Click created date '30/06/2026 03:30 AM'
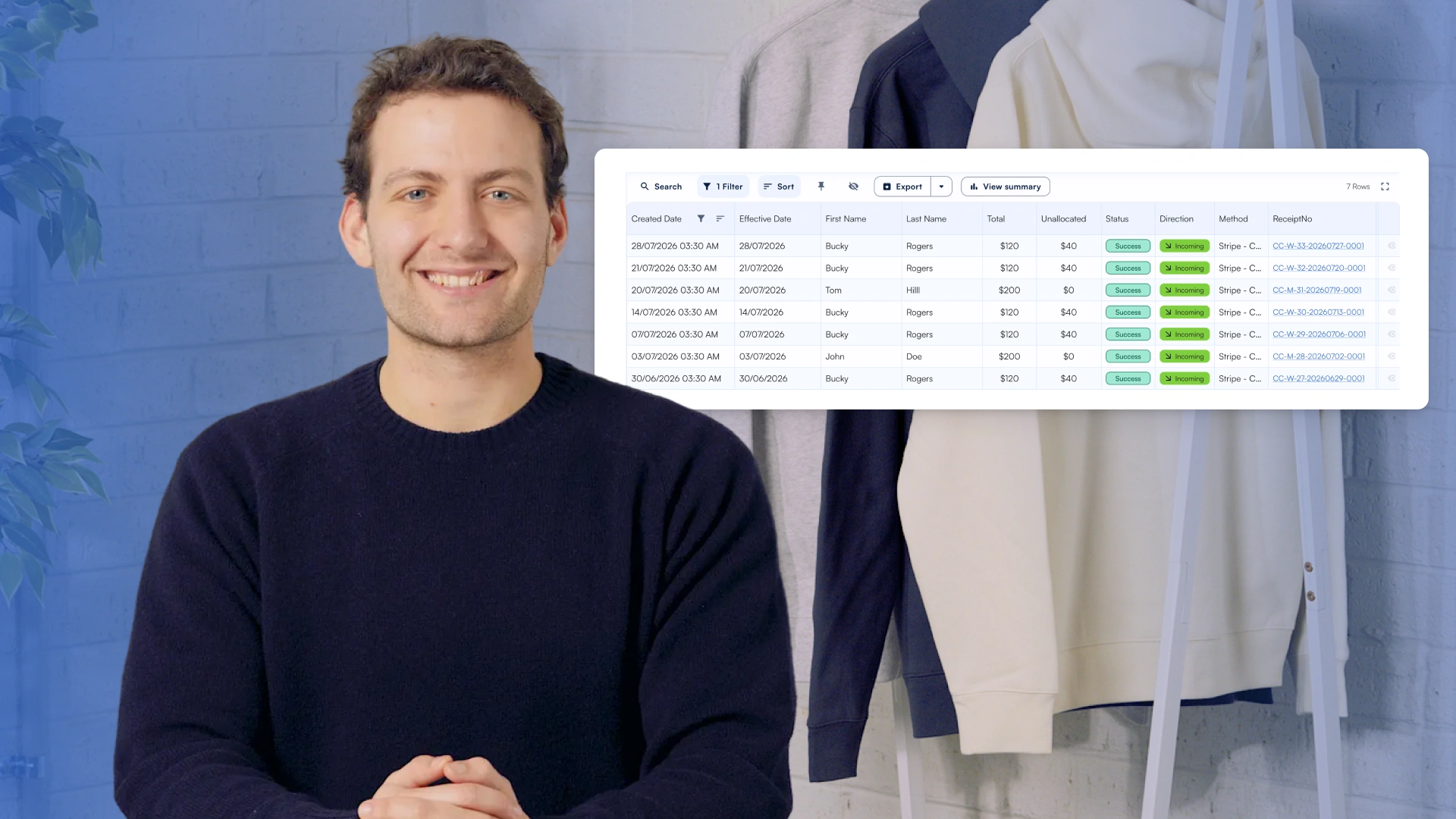 click(676, 378)
